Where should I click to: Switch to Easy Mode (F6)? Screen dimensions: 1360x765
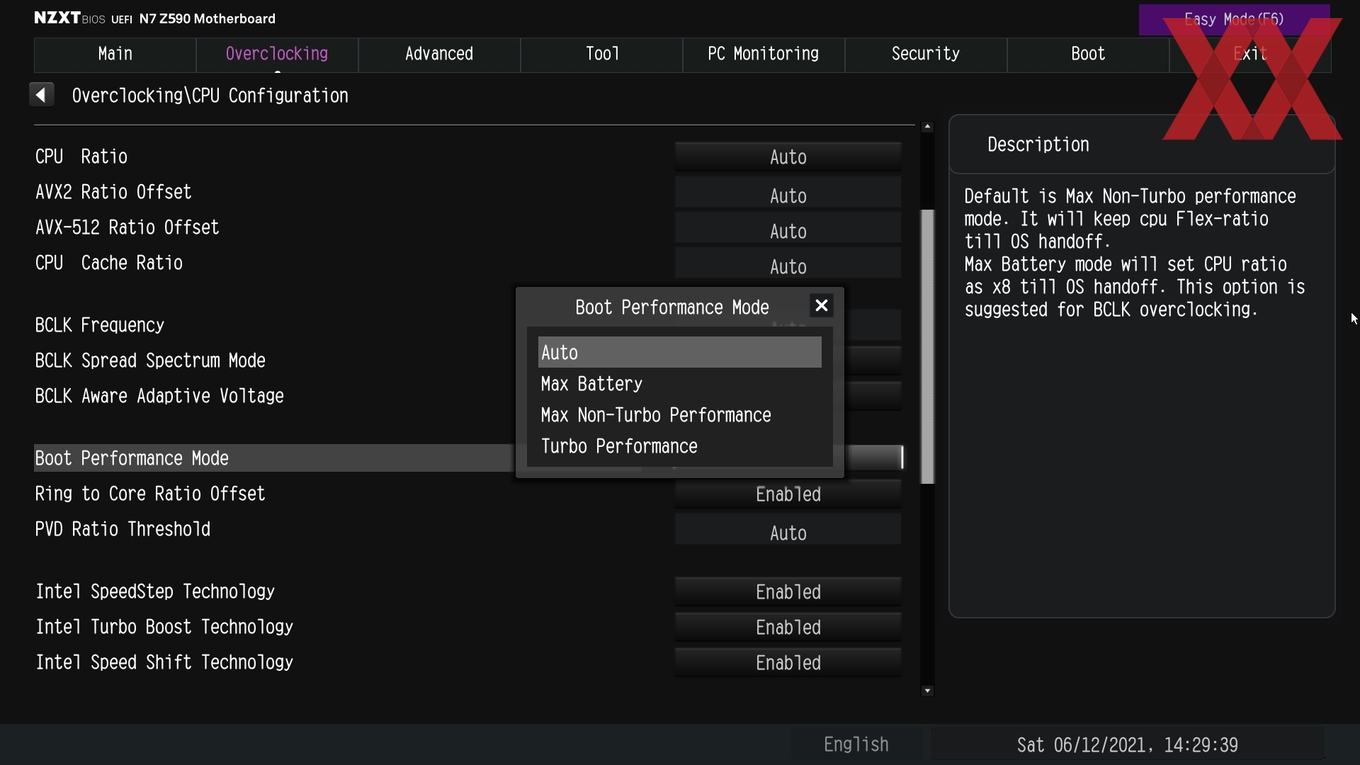pos(1234,19)
